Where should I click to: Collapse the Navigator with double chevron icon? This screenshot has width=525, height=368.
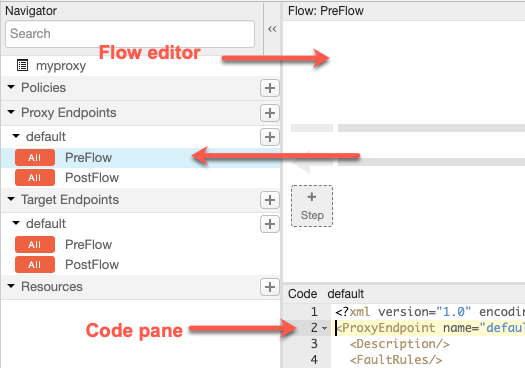(272, 29)
